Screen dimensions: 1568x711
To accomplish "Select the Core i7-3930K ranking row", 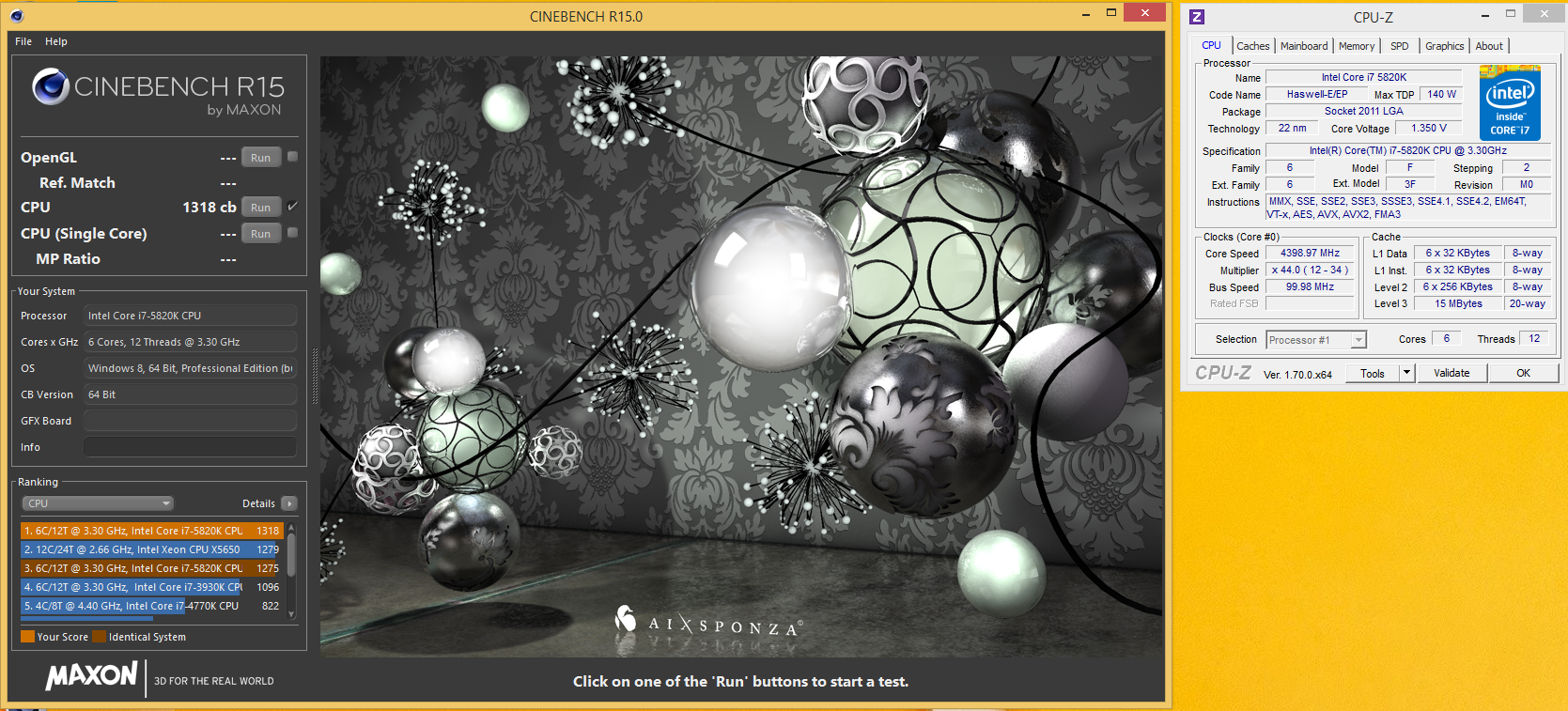I will 152,587.
